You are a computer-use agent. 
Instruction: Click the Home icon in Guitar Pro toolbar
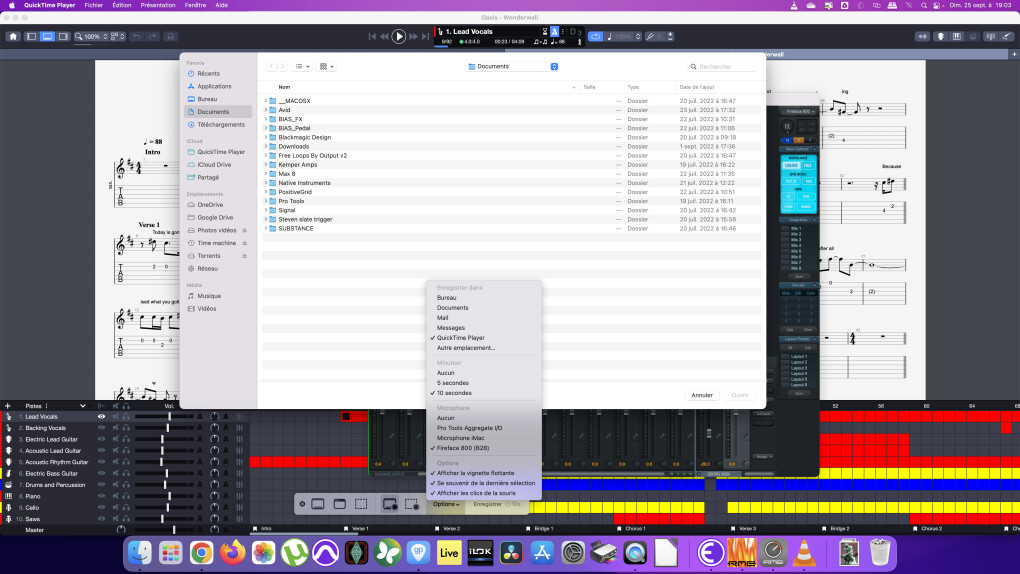(x=13, y=36)
